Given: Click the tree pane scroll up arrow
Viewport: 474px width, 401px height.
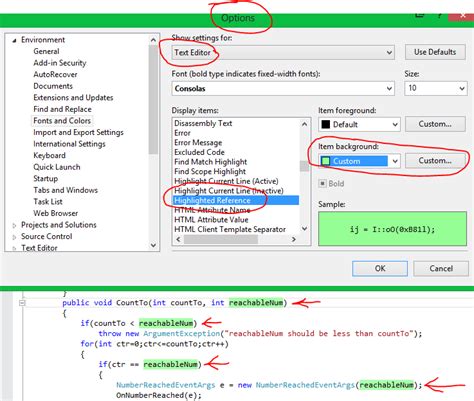Looking at the screenshot, I should [x=153, y=40].
